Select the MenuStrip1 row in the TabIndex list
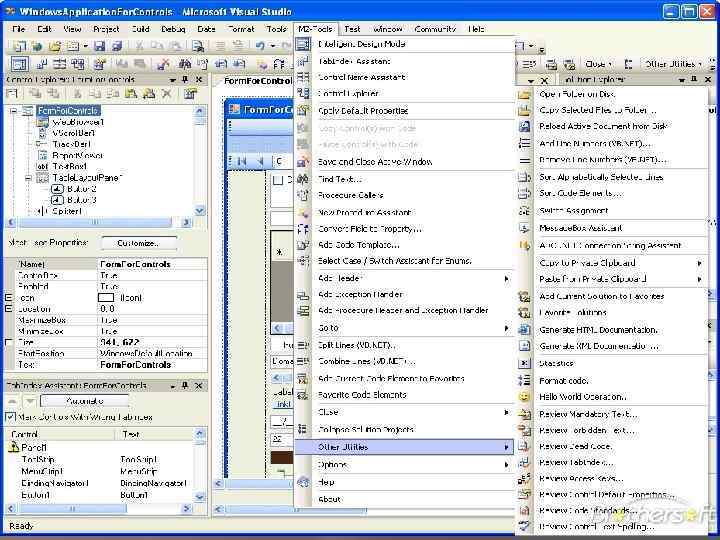The image size is (720, 540). 100,471
